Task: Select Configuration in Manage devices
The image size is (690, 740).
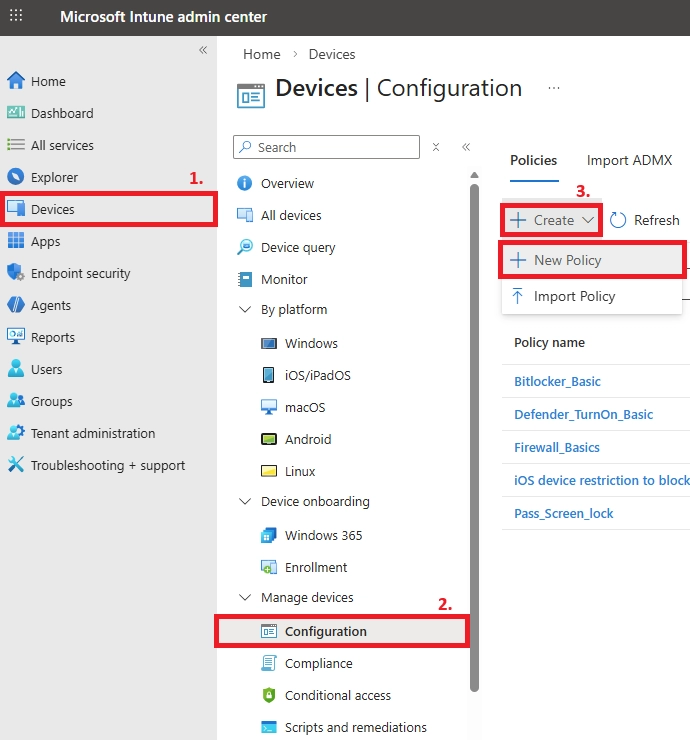Action: 342,631
